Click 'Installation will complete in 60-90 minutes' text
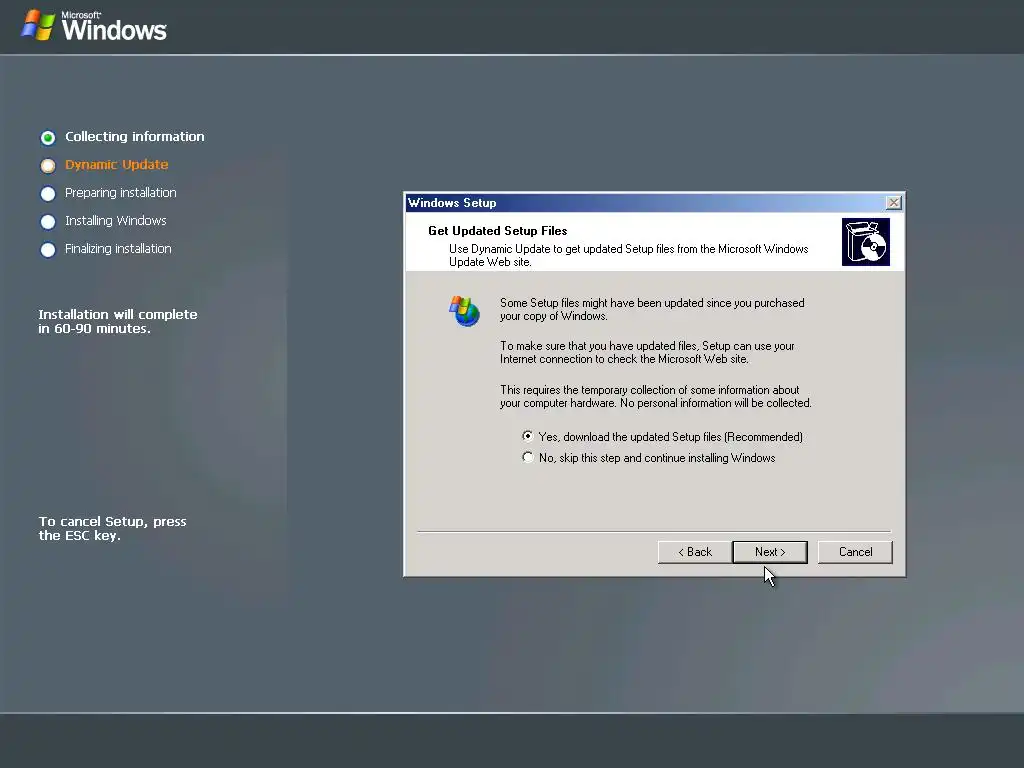 point(118,321)
